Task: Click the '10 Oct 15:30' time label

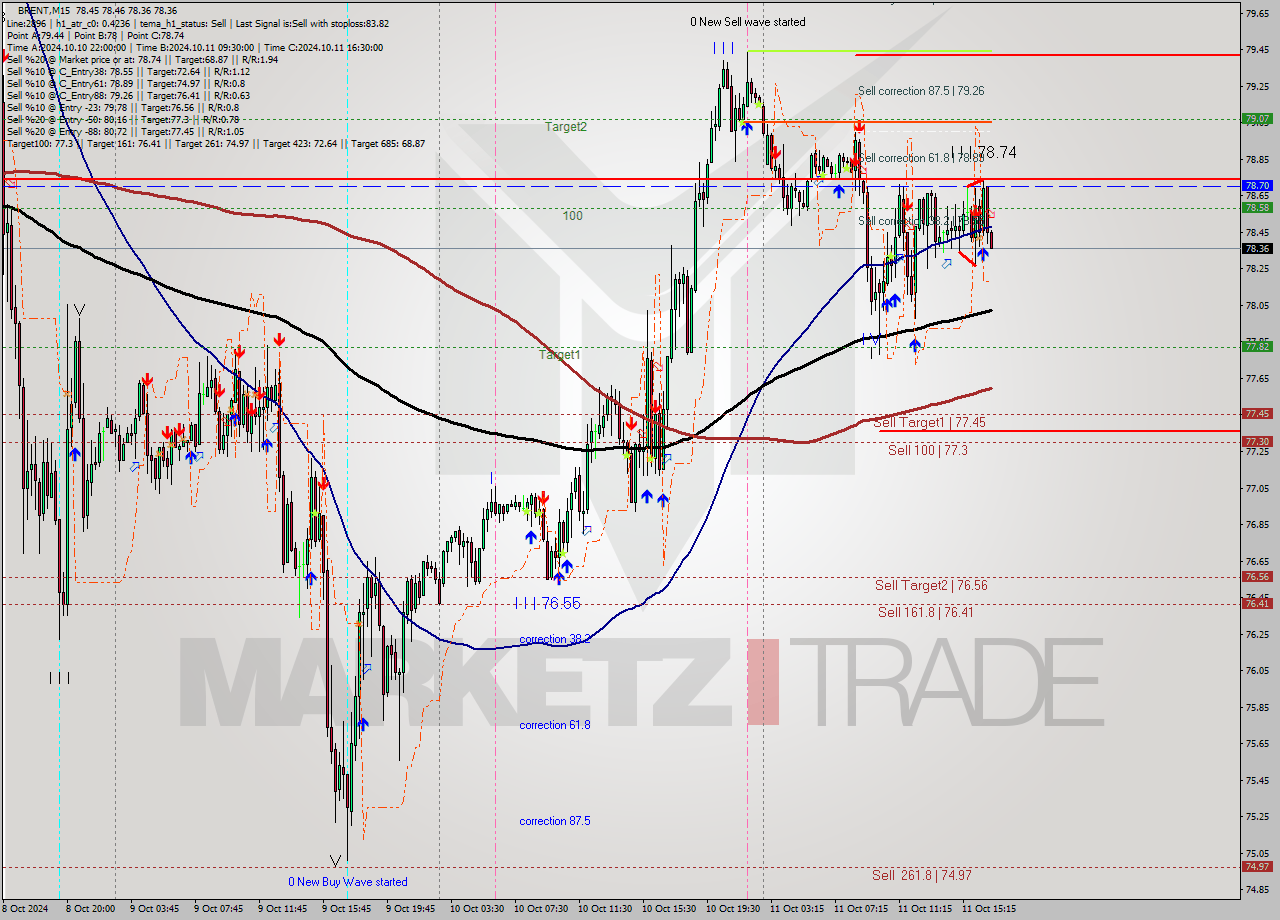Action: point(669,909)
